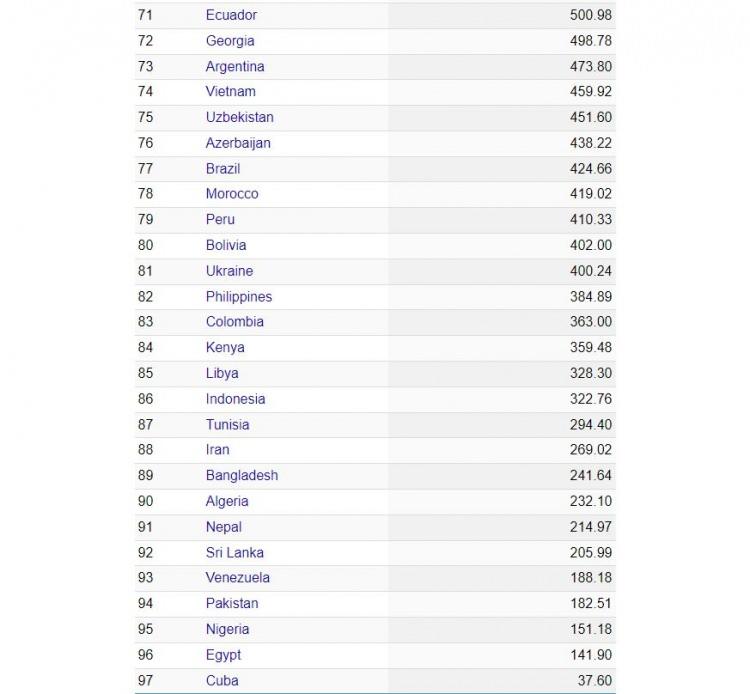
Task: Select the Vietnam link
Action: 230,92
